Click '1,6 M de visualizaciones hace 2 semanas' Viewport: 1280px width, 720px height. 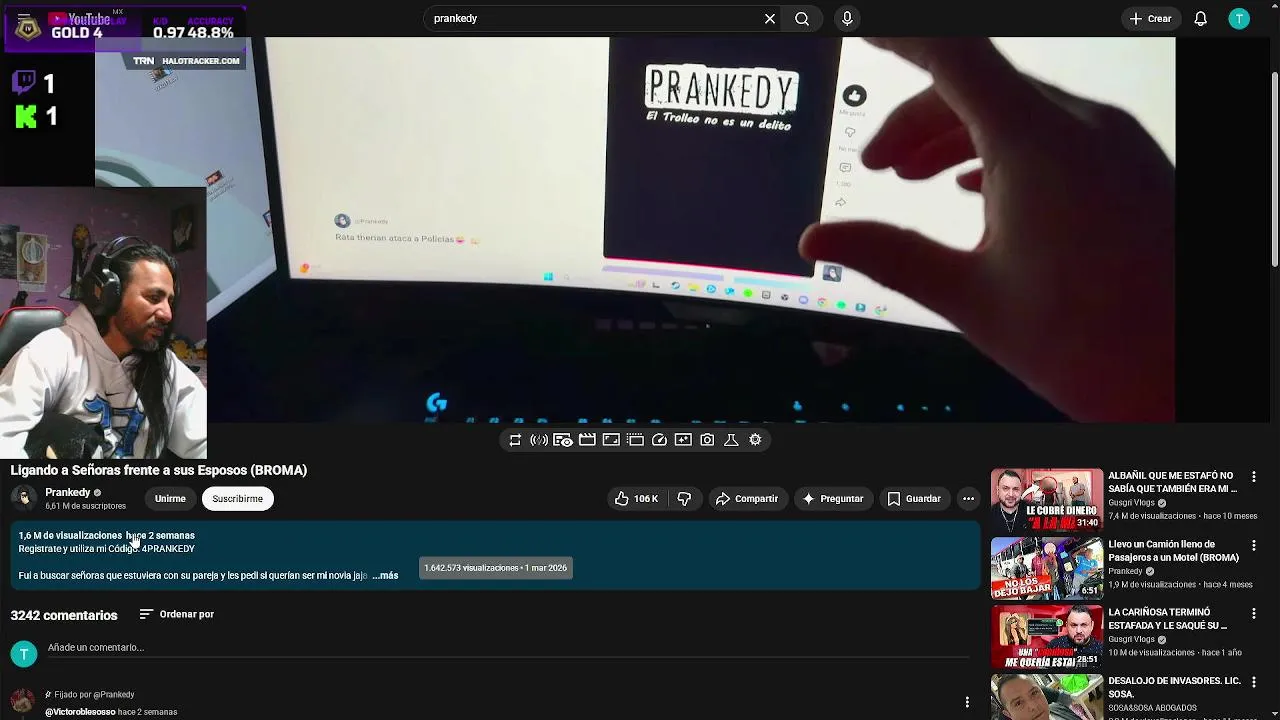[x=107, y=535]
